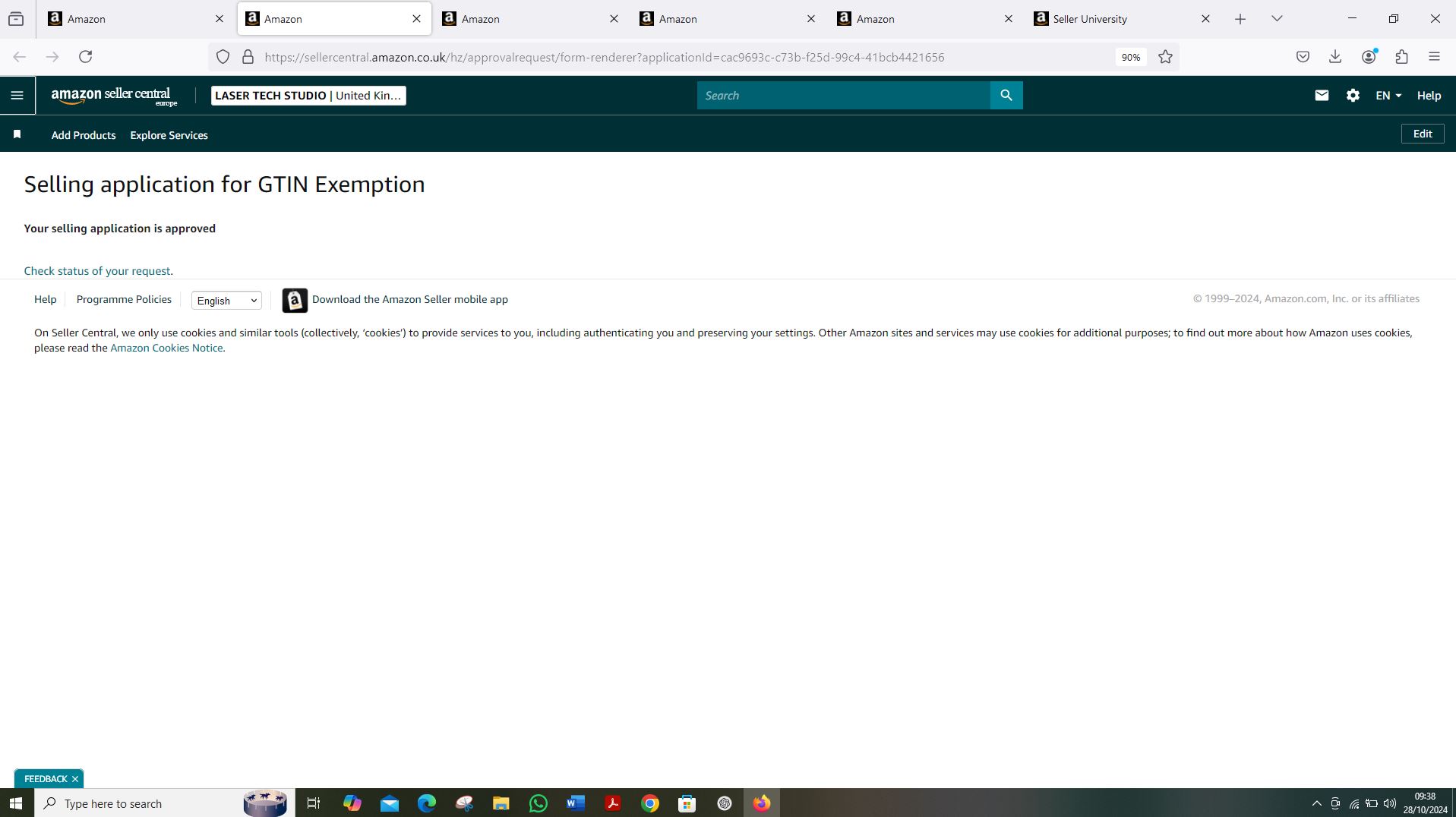Open the LASER TECH STUDIO account switcher
Viewport: 1456px width, 817px height.
(x=308, y=96)
